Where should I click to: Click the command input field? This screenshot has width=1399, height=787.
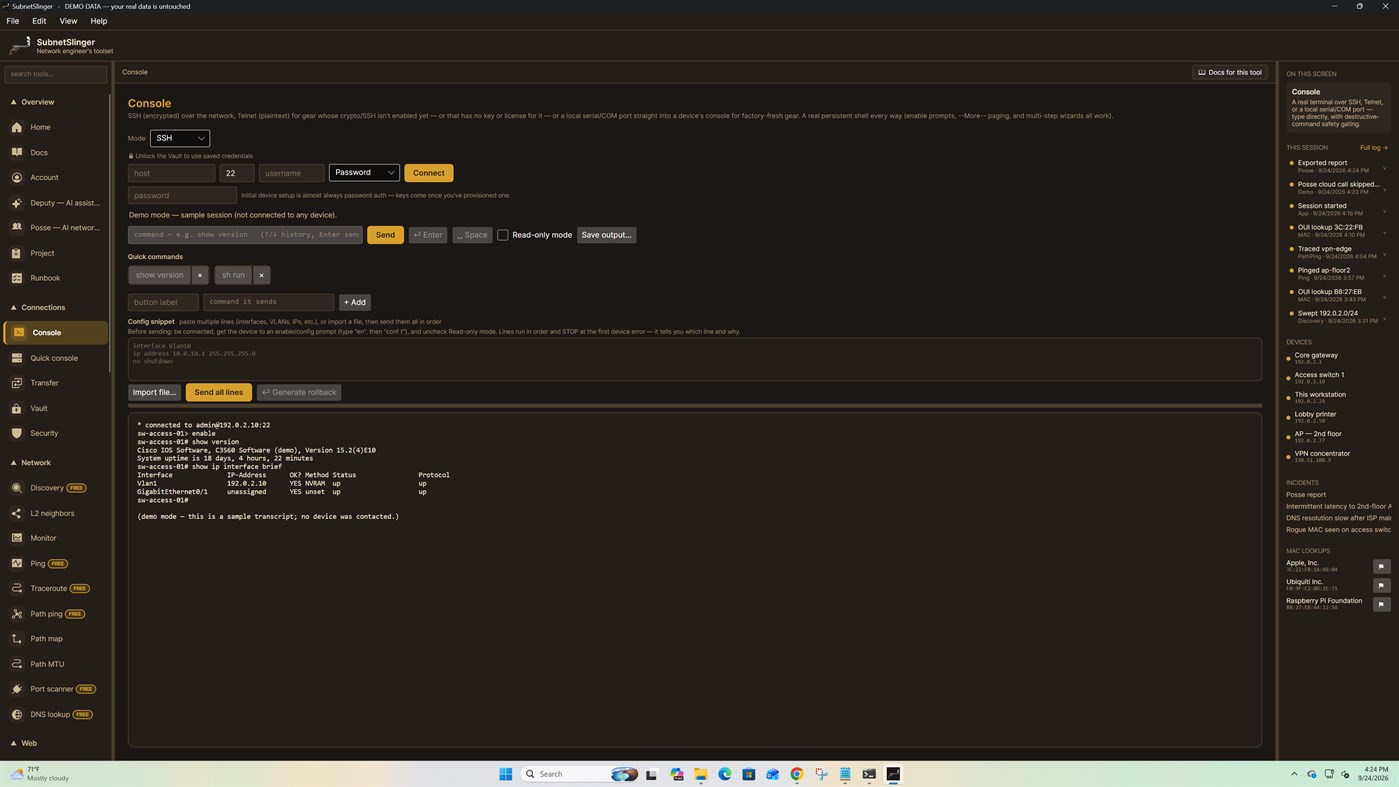point(245,235)
